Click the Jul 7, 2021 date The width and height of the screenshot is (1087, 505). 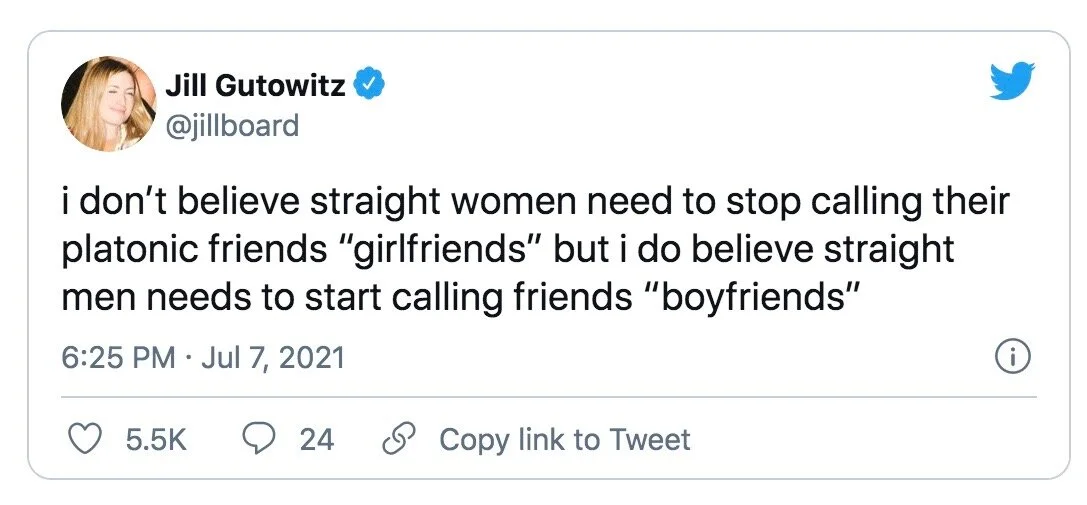click(x=272, y=358)
